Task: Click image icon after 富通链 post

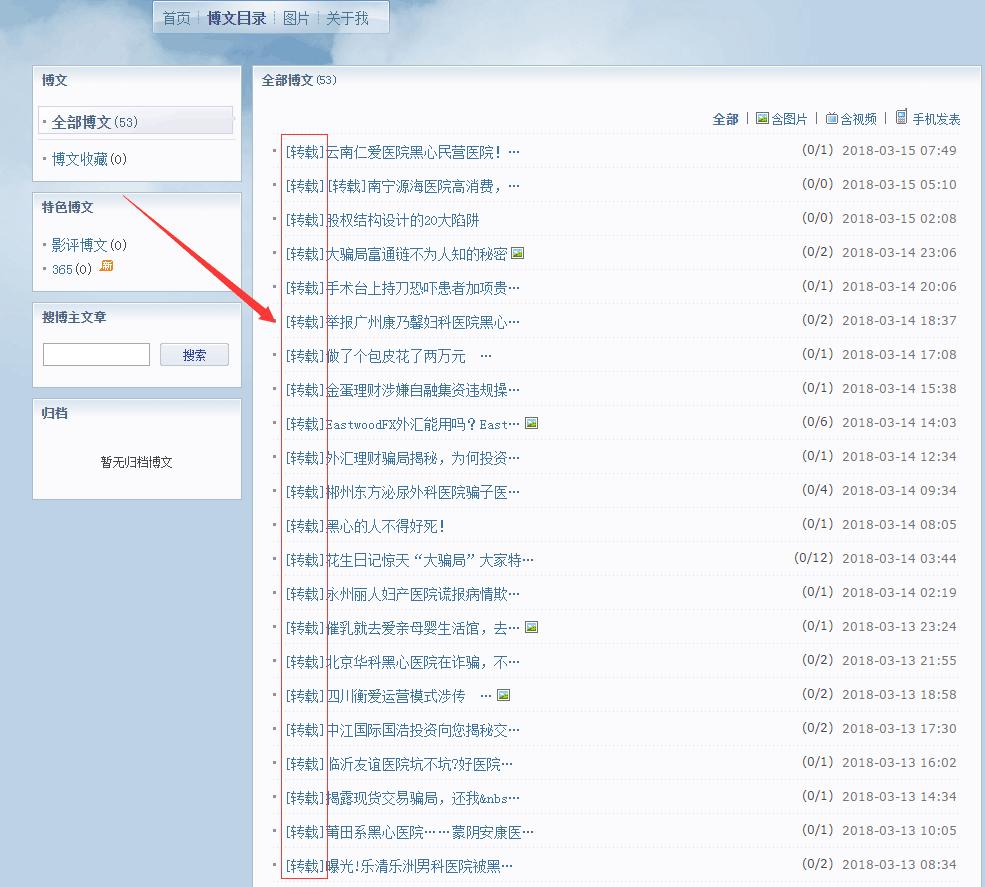Action: (x=518, y=253)
